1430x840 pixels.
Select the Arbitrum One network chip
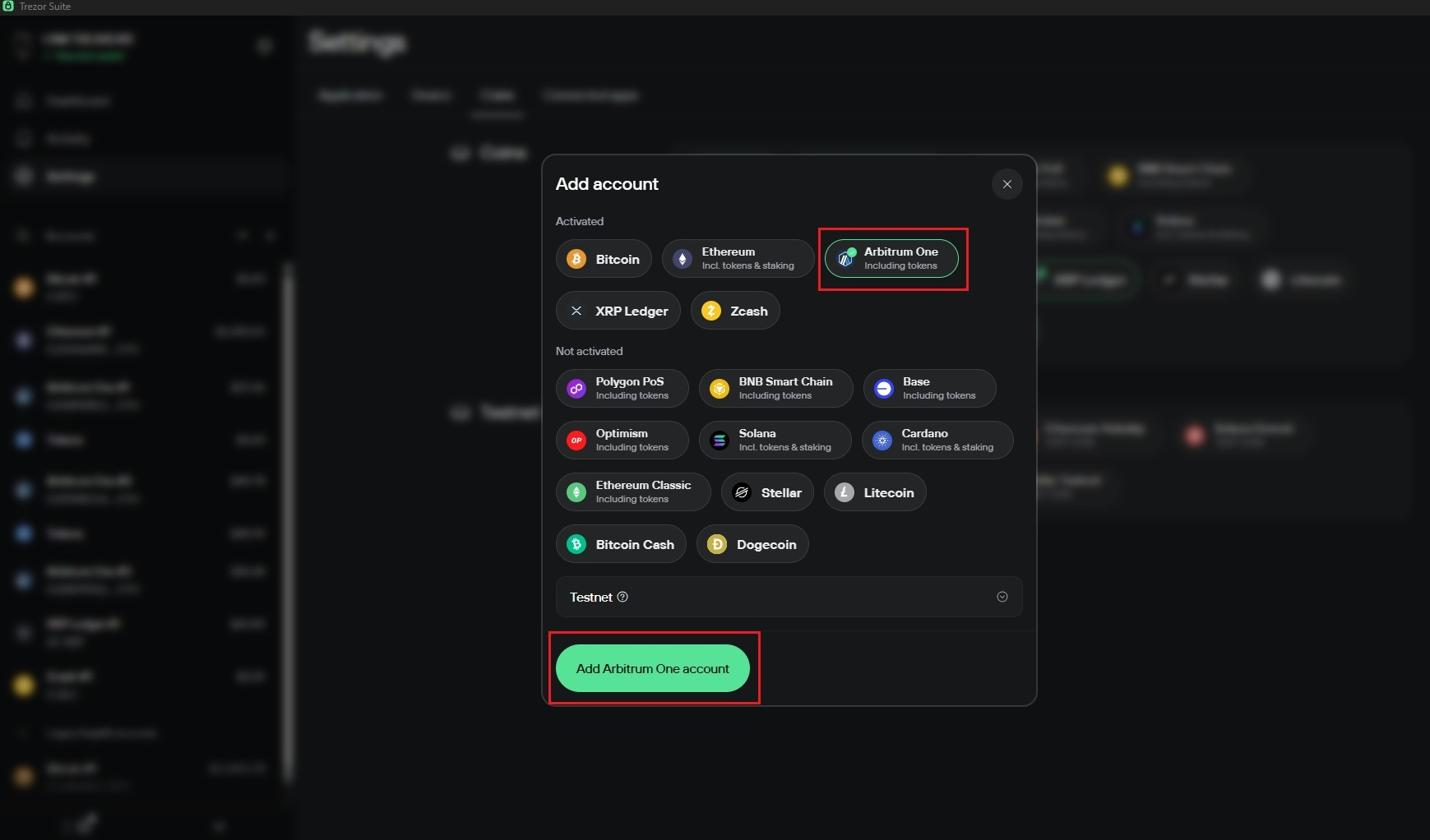pos(891,259)
